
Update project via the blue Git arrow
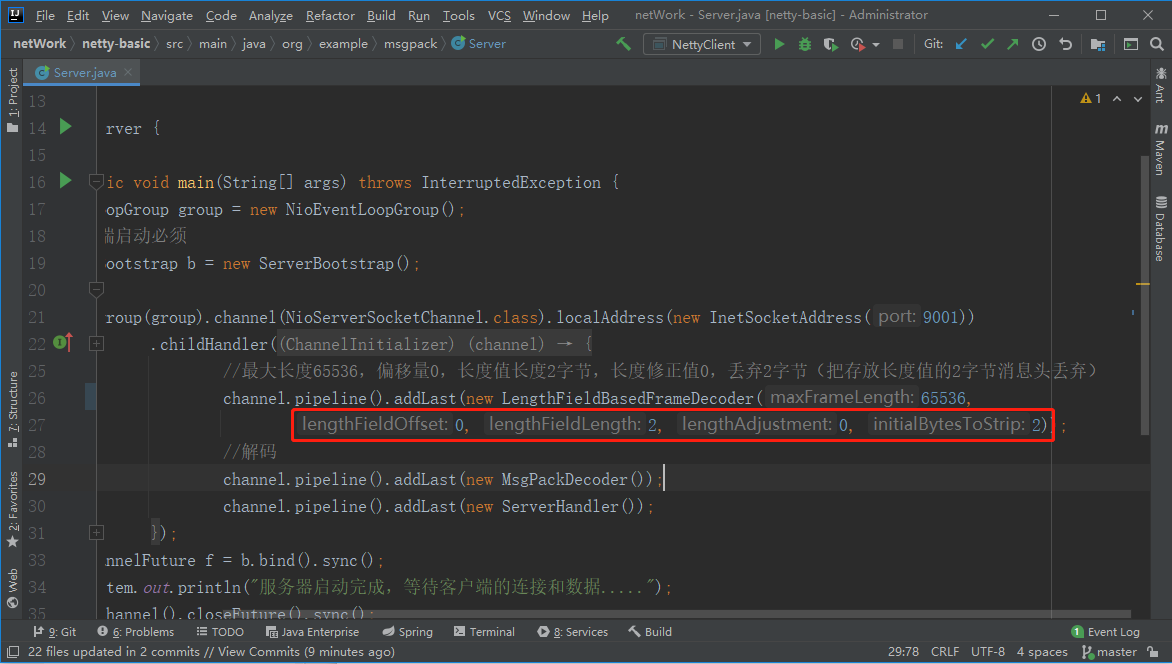click(961, 44)
